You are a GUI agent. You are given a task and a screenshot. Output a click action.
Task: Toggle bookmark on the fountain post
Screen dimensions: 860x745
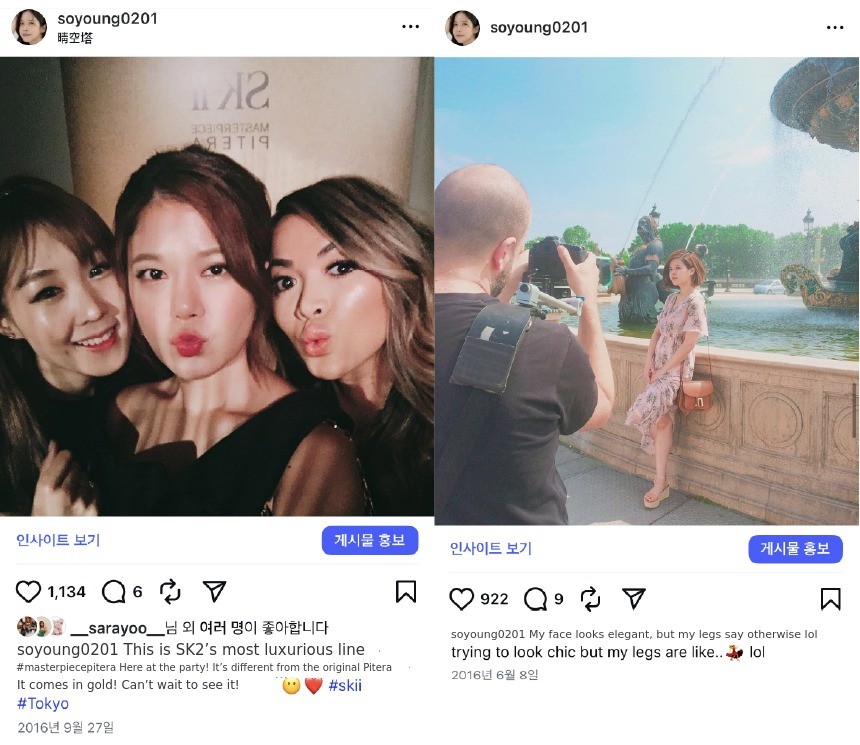point(830,599)
